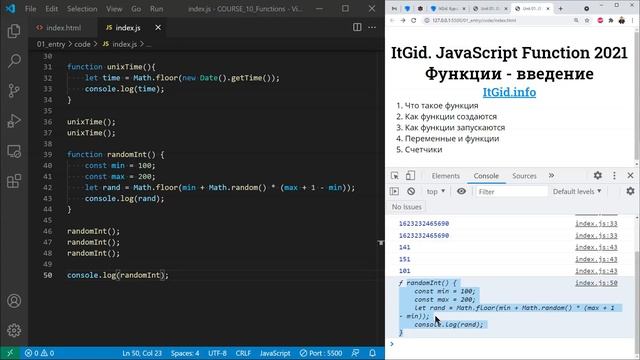
Task: Open the Search view in the activity bar
Action: pyautogui.click(x=14, y=61)
